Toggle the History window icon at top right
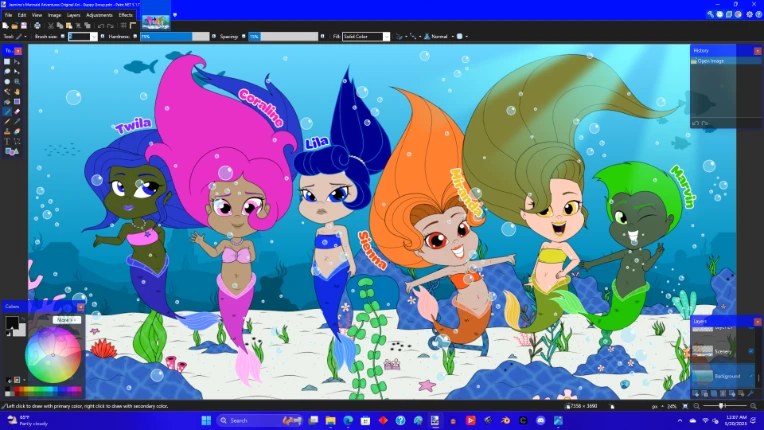Viewport: 764px width, 430px height. tap(720, 15)
